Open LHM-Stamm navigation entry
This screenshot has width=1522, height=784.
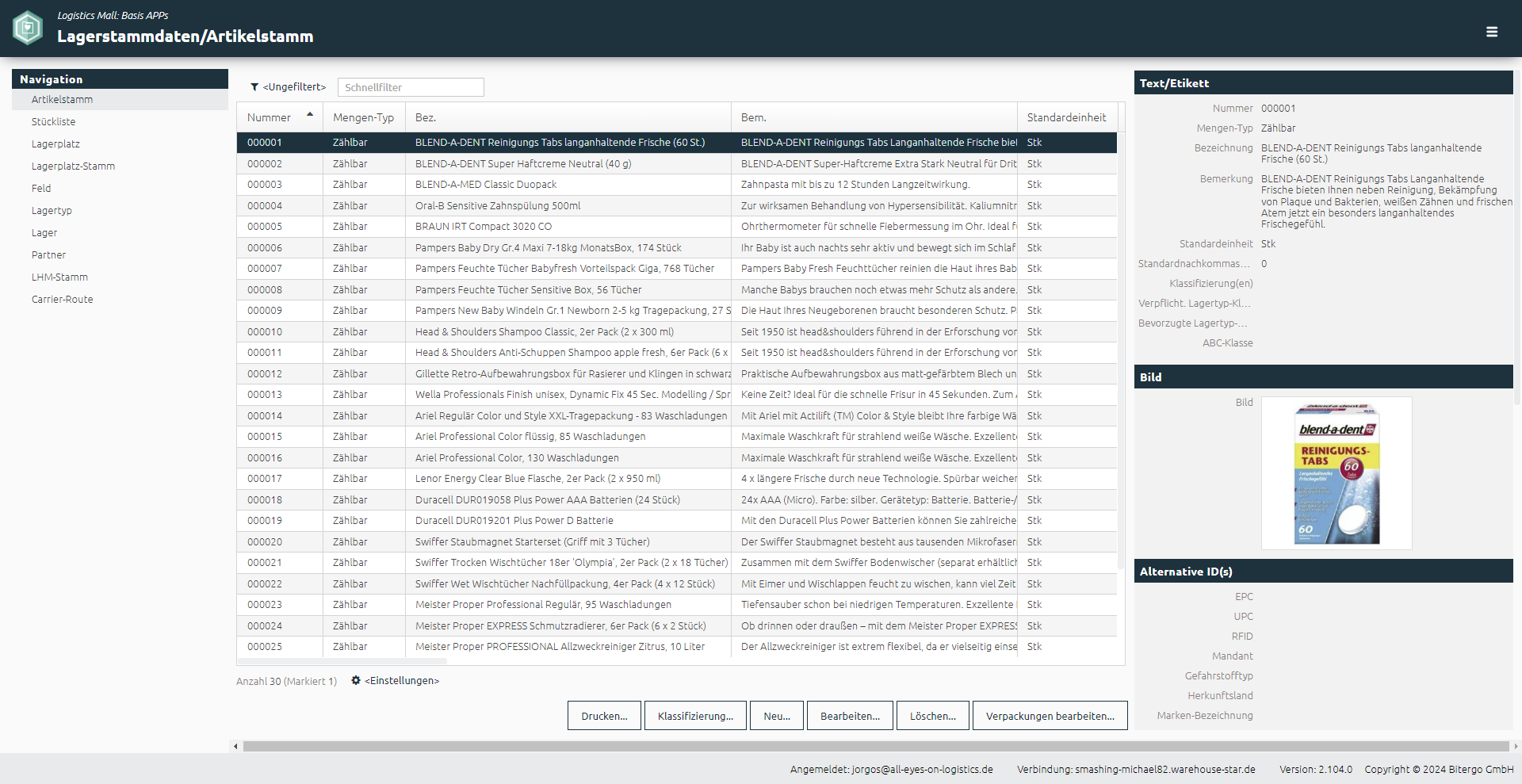[120, 277]
